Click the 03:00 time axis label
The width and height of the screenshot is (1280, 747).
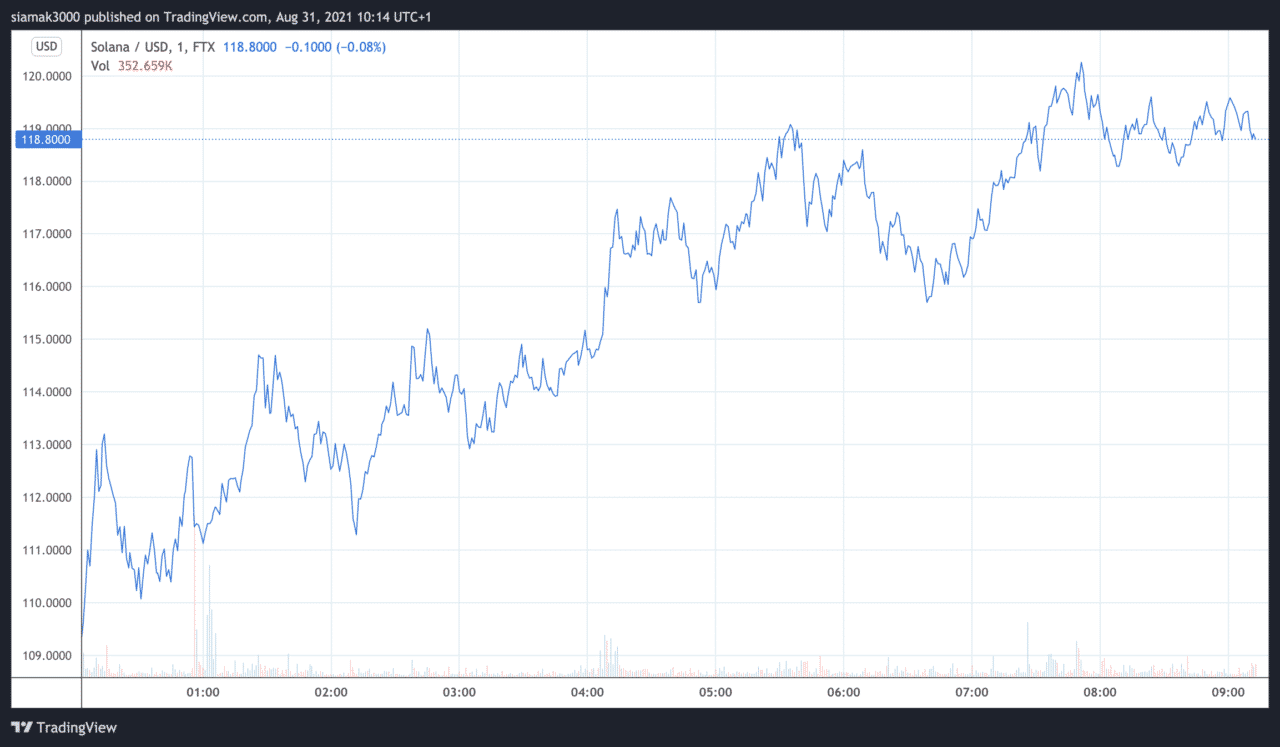point(459,692)
